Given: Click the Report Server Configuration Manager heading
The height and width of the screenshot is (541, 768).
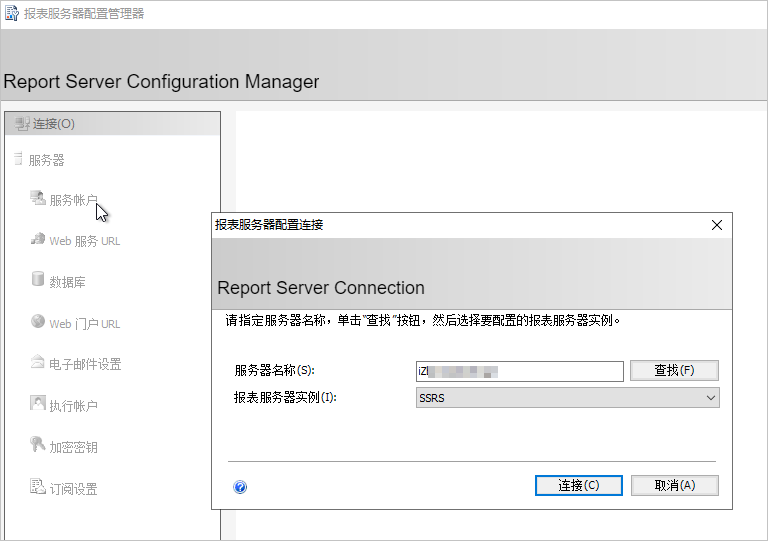Looking at the screenshot, I should click(161, 81).
